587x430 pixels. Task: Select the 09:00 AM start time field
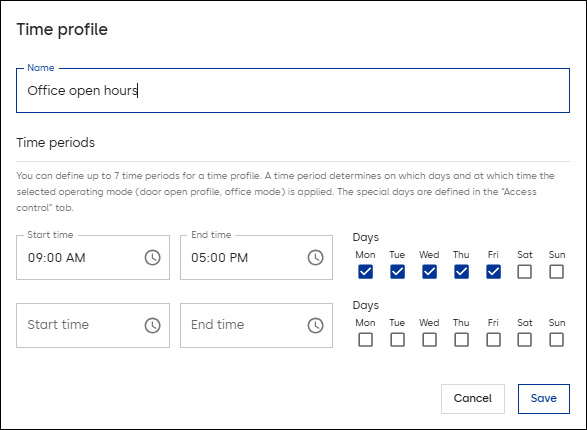(x=93, y=257)
